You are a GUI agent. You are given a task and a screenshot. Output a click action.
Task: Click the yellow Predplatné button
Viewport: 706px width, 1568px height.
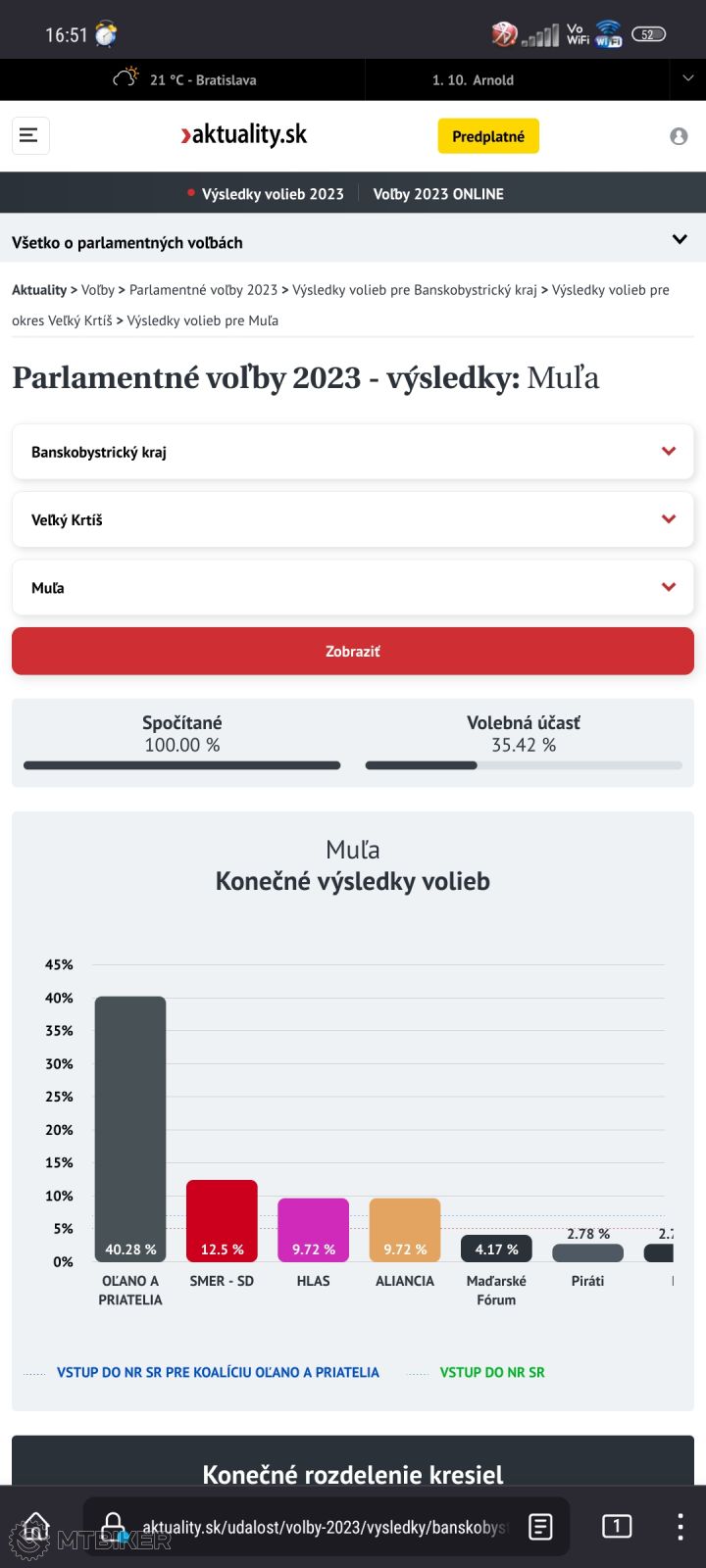point(488,136)
